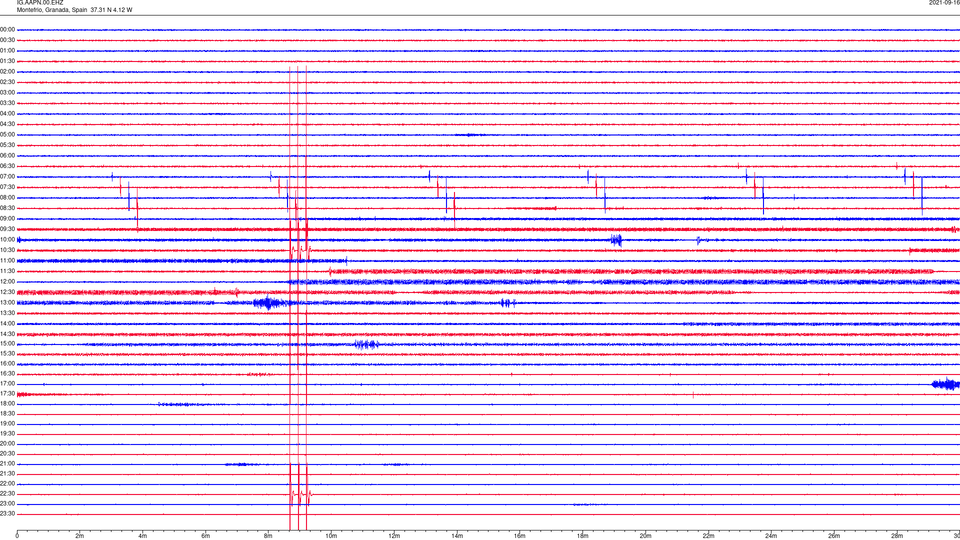Viewport: 960px width, 540px height.
Task: Click the 22:30 trace time label
Action: [7, 494]
